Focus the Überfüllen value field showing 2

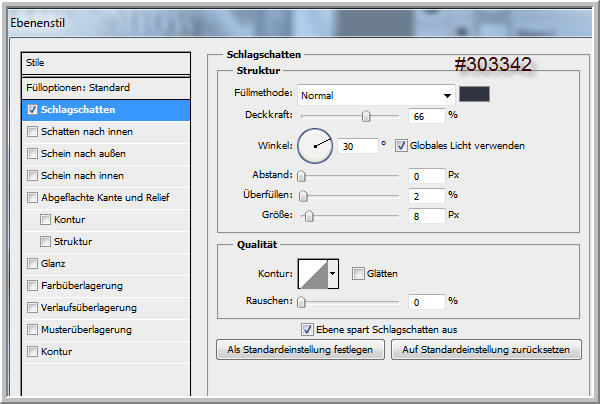[427, 196]
